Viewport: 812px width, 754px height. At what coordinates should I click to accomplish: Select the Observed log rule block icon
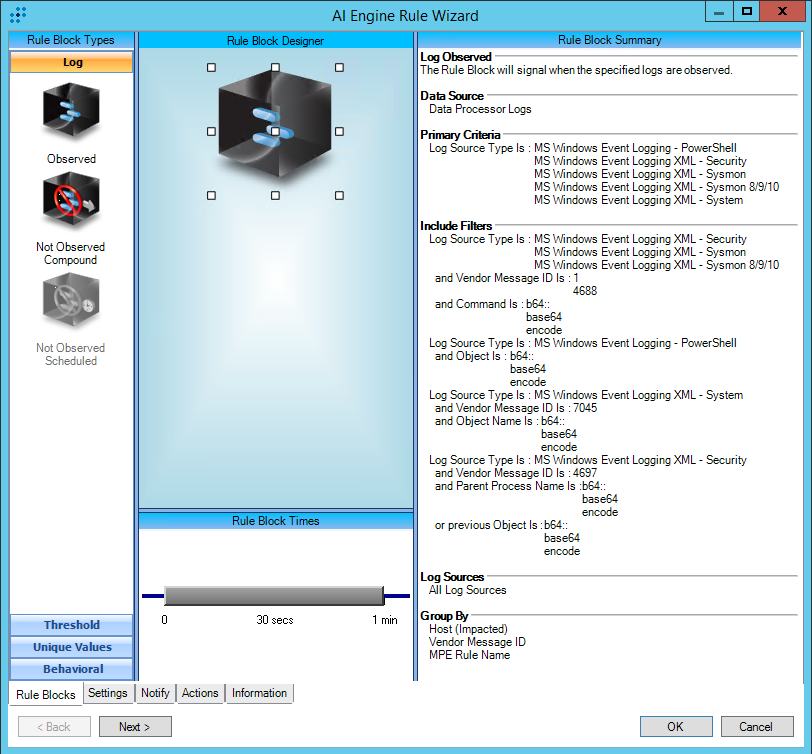tap(71, 112)
